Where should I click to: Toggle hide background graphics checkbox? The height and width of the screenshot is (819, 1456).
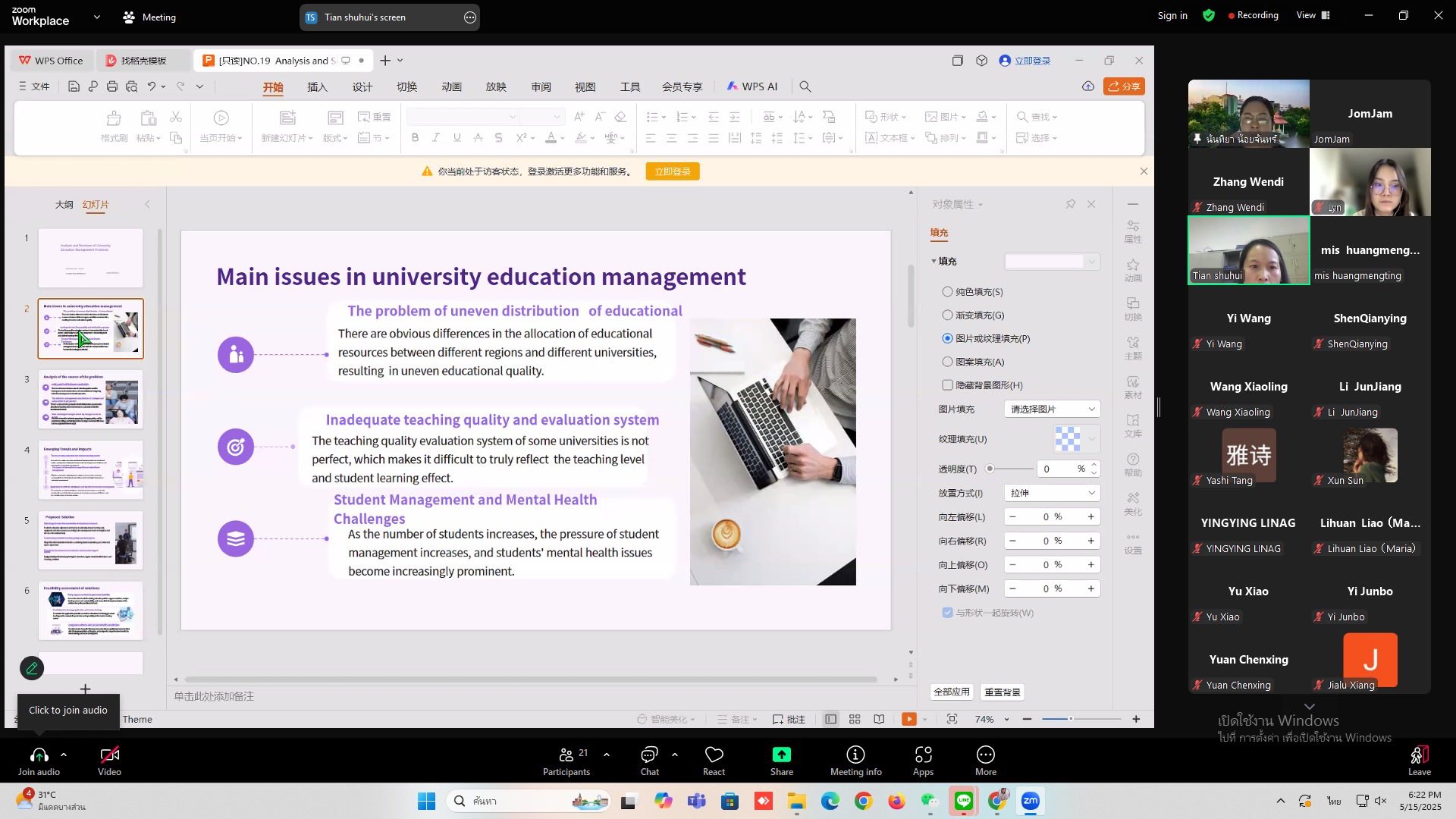pos(947,385)
